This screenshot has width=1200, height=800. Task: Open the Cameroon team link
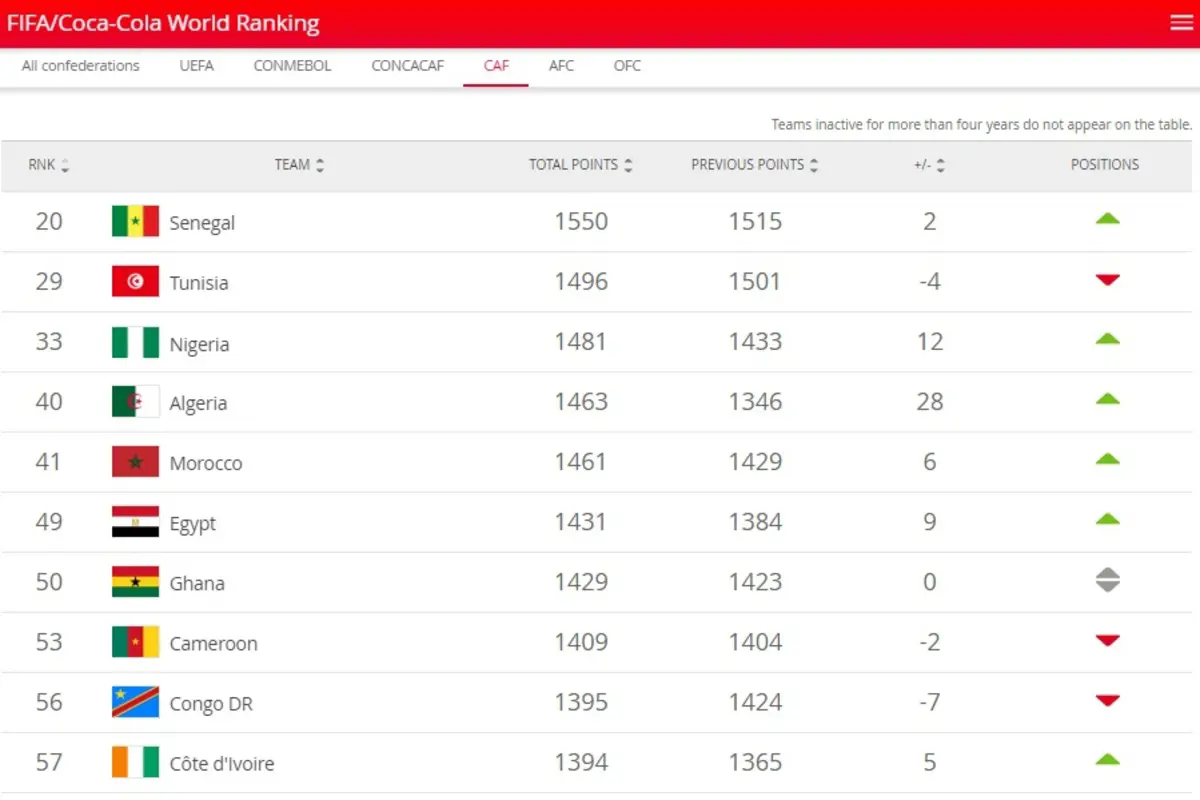(x=213, y=642)
